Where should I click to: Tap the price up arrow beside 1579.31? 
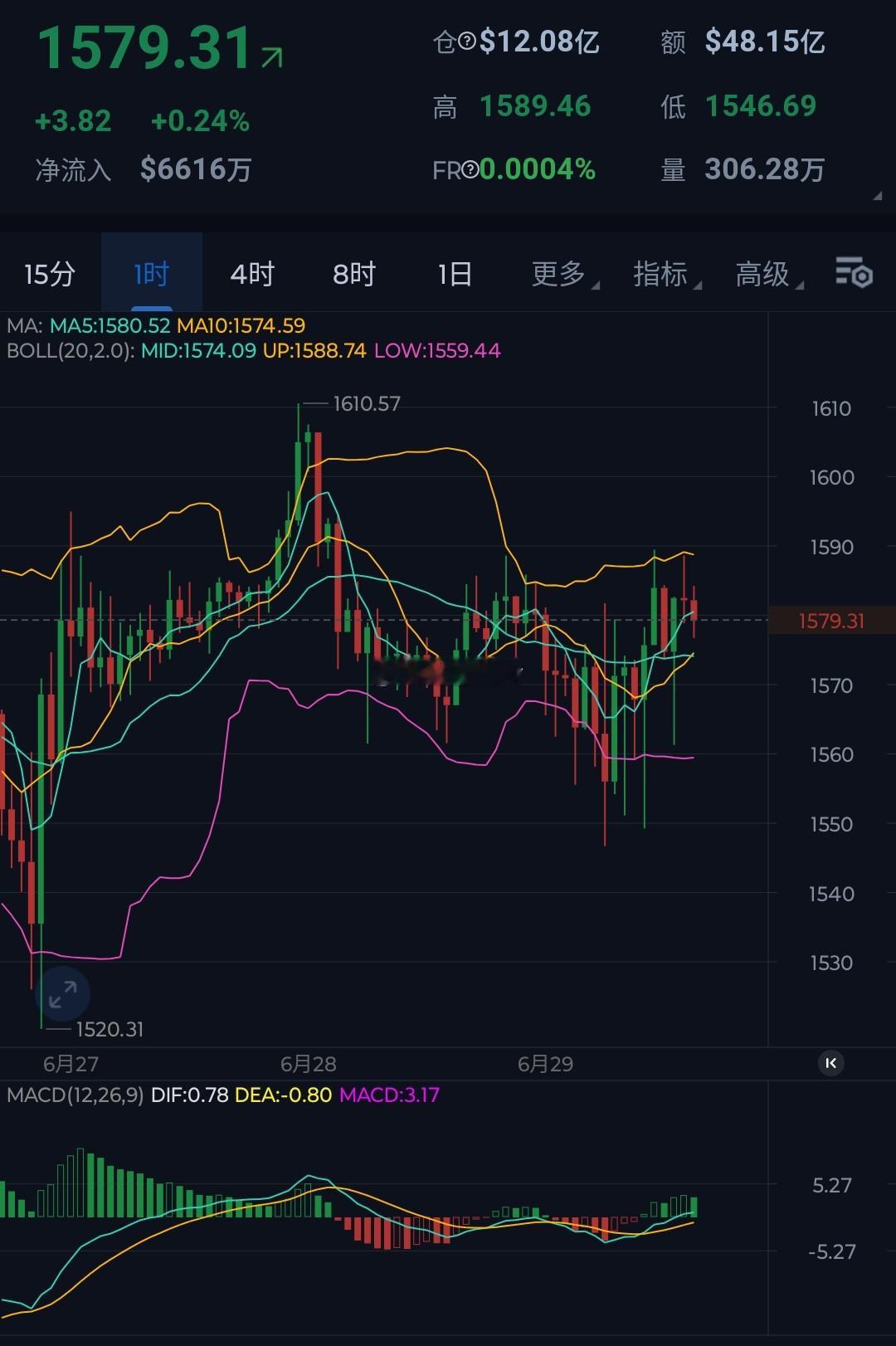coord(271,56)
